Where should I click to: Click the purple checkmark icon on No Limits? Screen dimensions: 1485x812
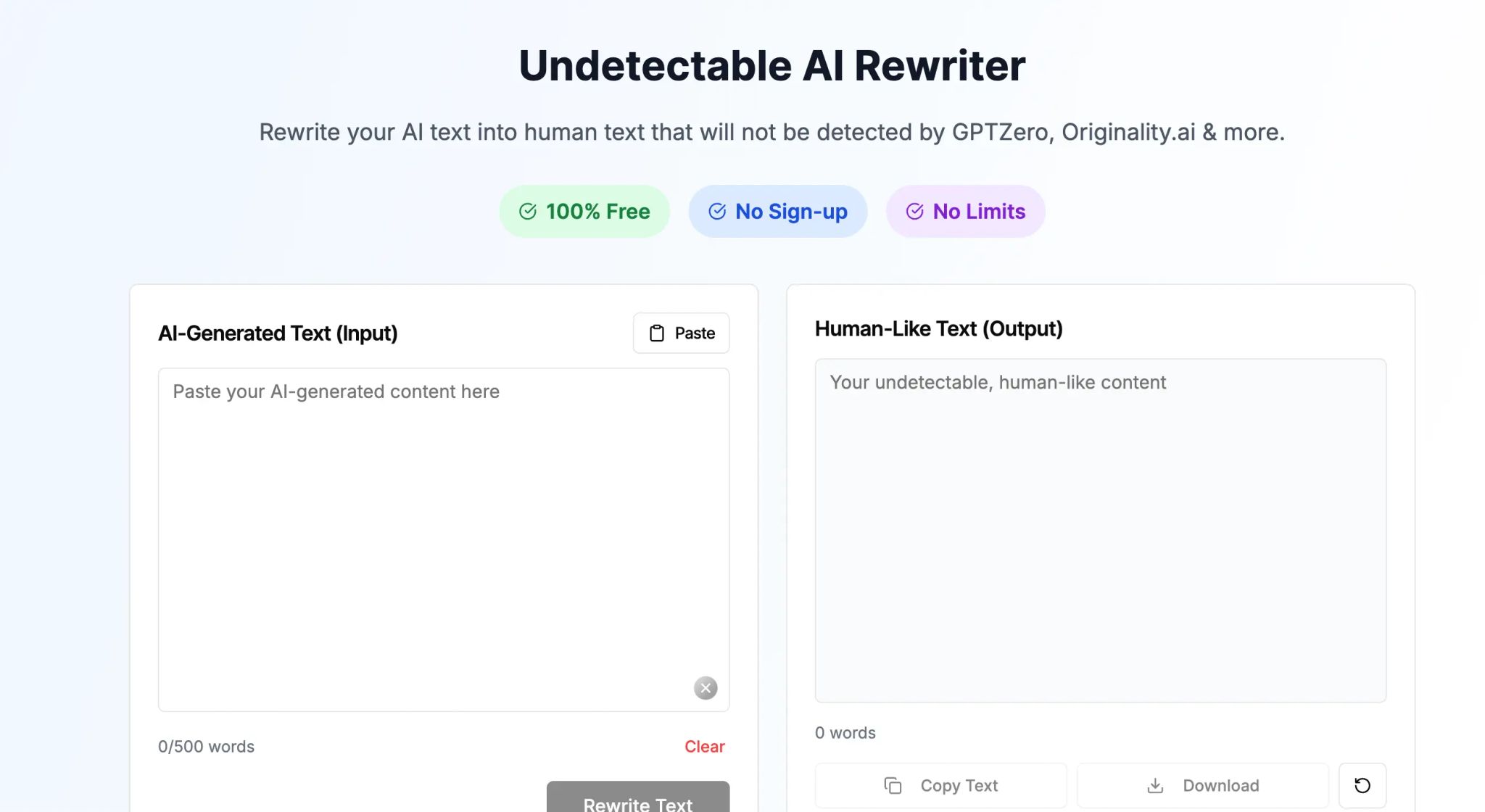point(915,211)
